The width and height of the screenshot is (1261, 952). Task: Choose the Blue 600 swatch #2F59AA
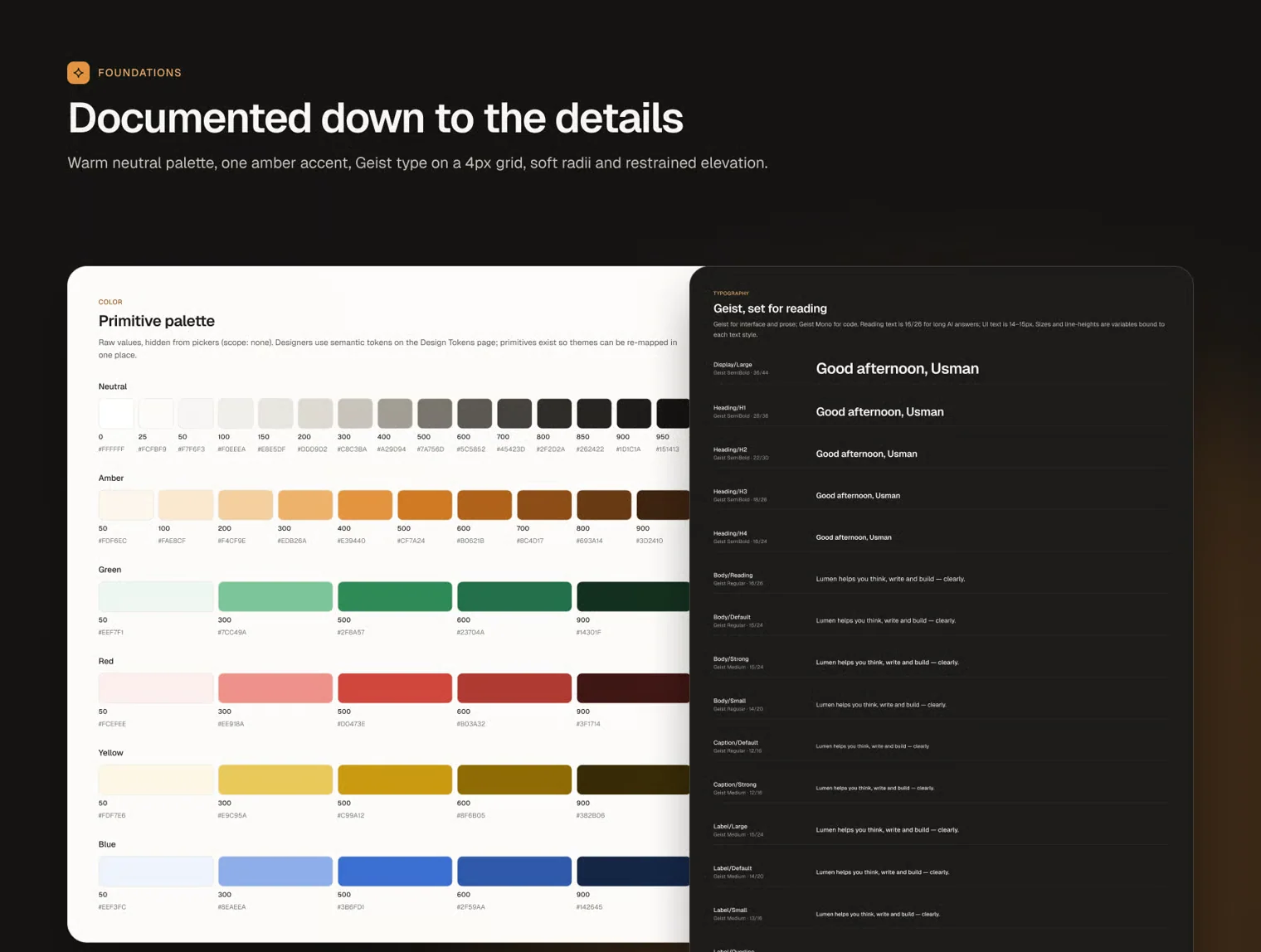click(514, 872)
